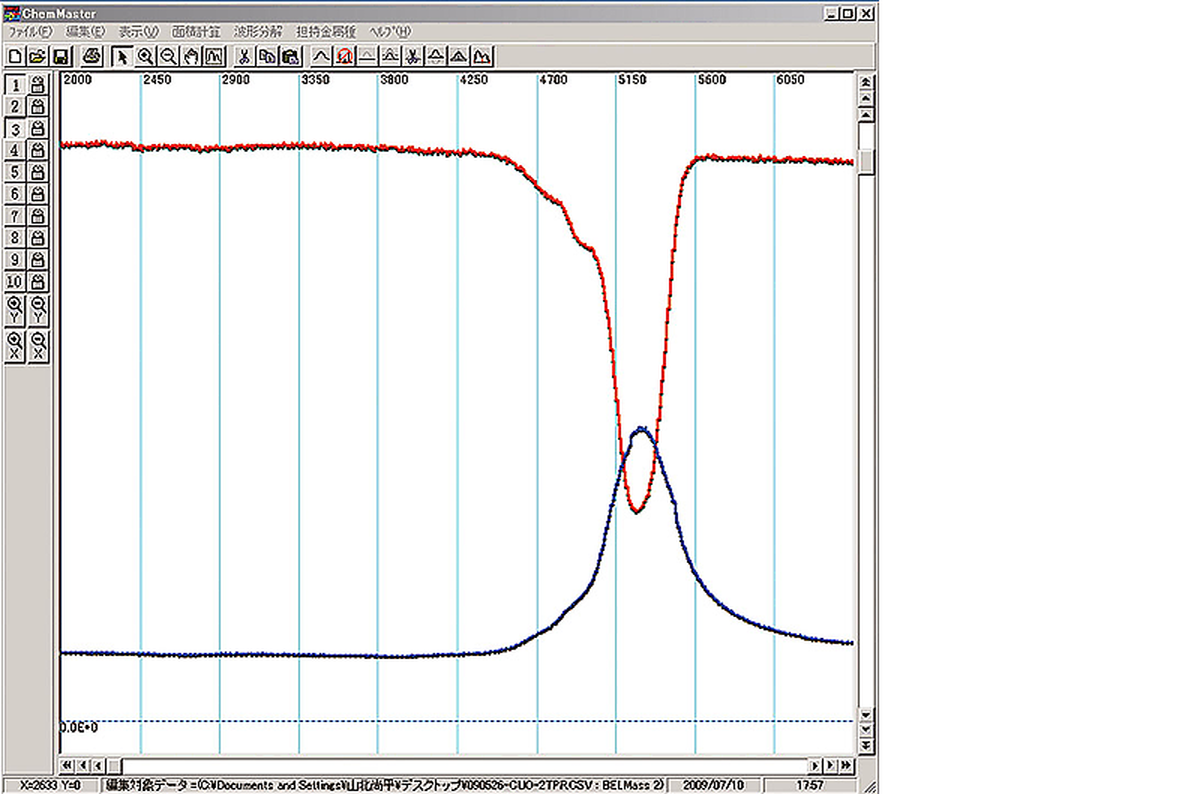Select data channel 7 button
This screenshot has height=794, width=1200.
click(x=15, y=216)
